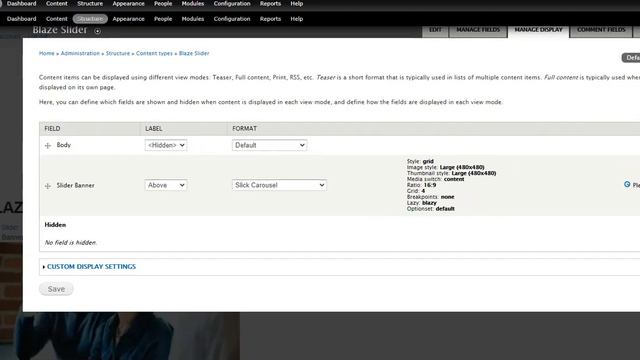Click the Blaze Slider breadcrumb link

[x=194, y=53]
